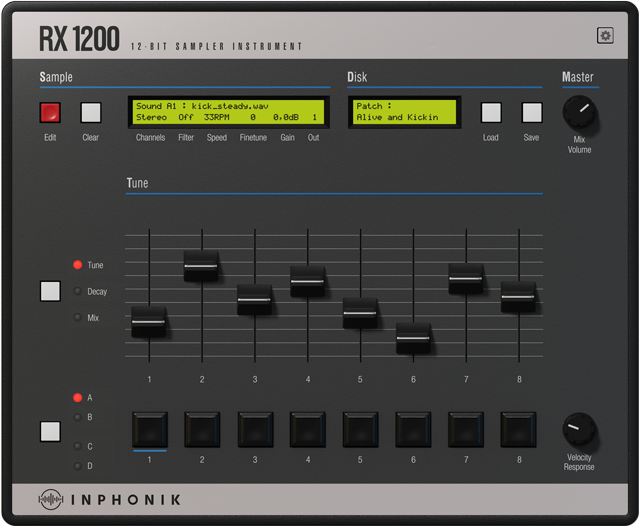Click the 0,0dB gain value
The image size is (640, 526).
pos(286,117)
